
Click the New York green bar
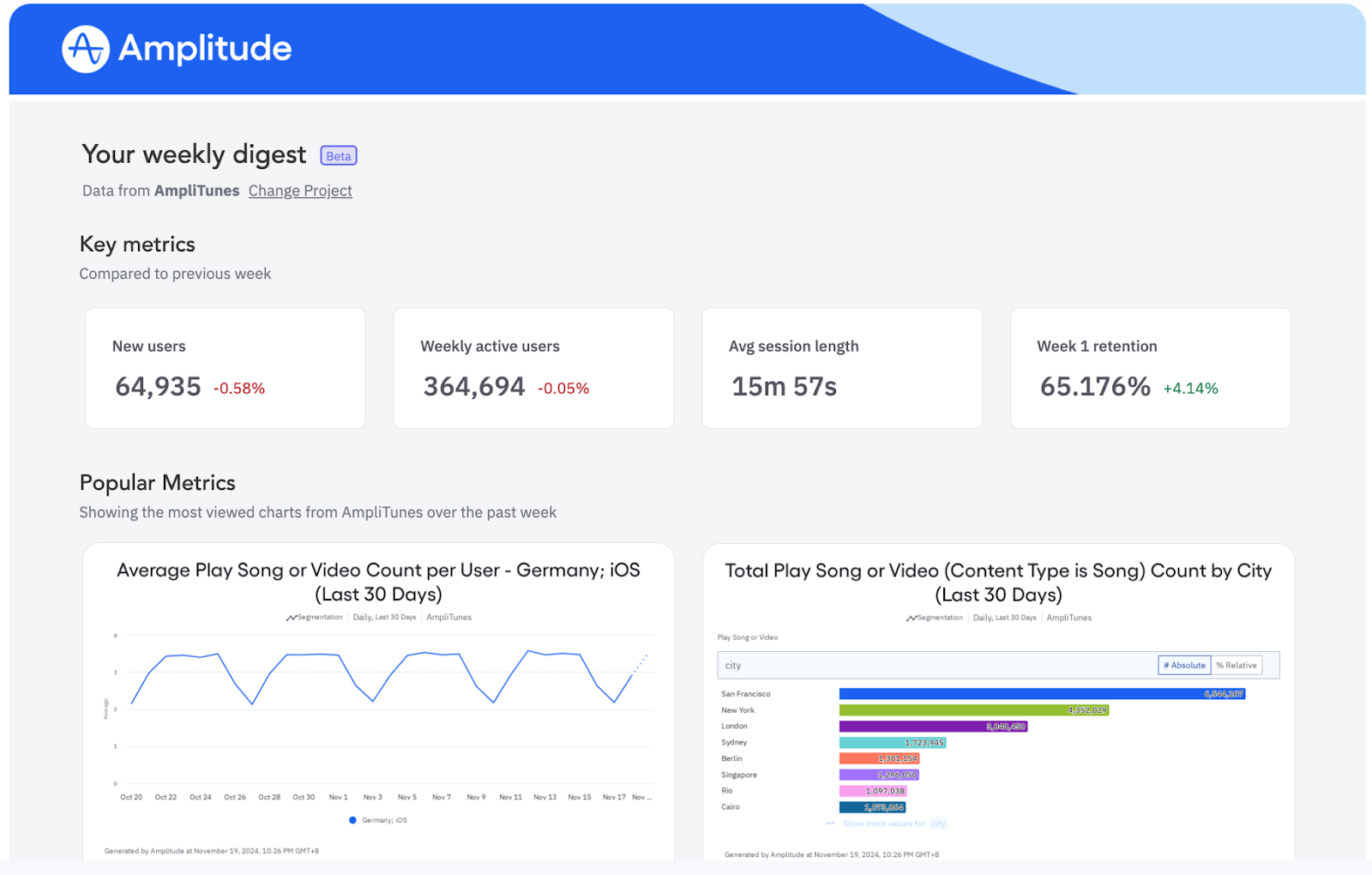pyautogui.click(x=974, y=710)
